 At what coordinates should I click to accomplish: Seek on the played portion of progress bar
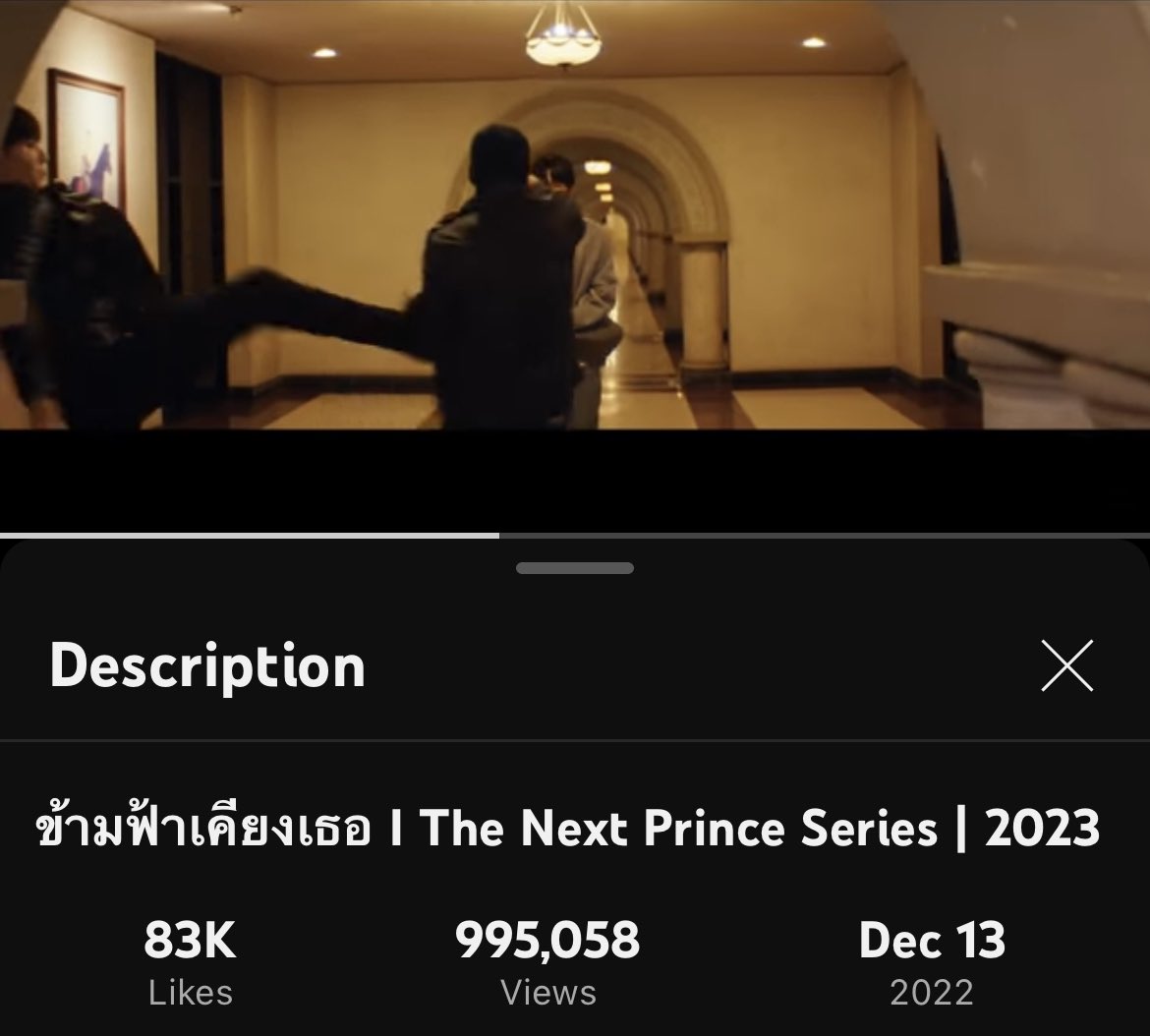coord(250,536)
